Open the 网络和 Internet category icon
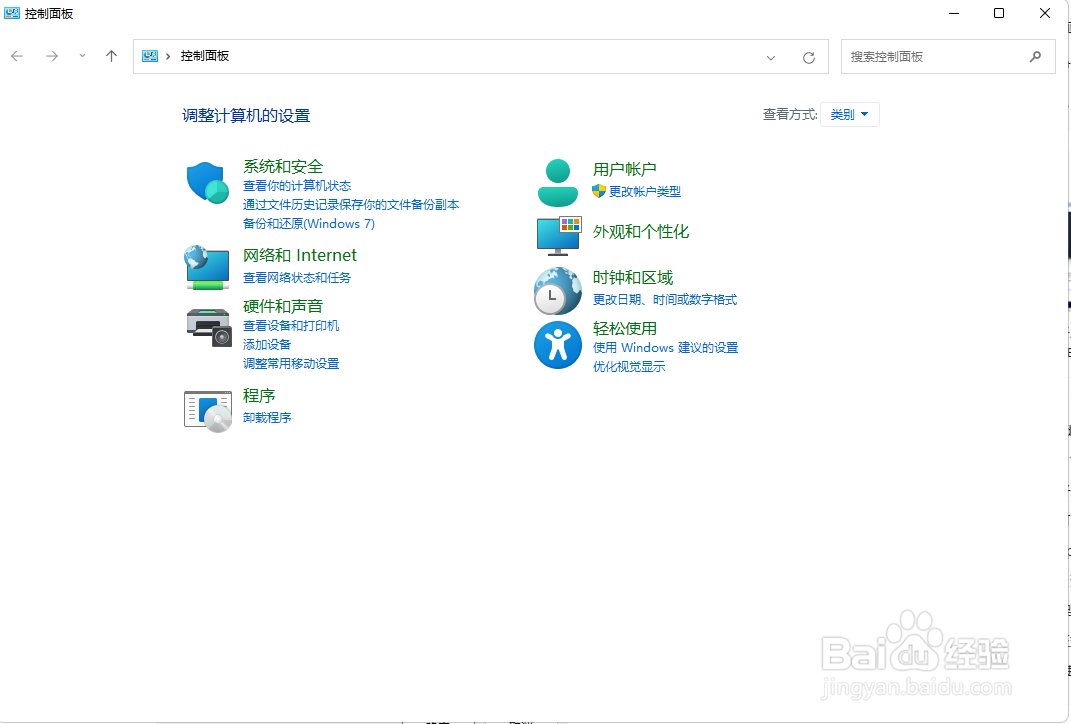This screenshot has height=724, width=1071. point(207,267)
